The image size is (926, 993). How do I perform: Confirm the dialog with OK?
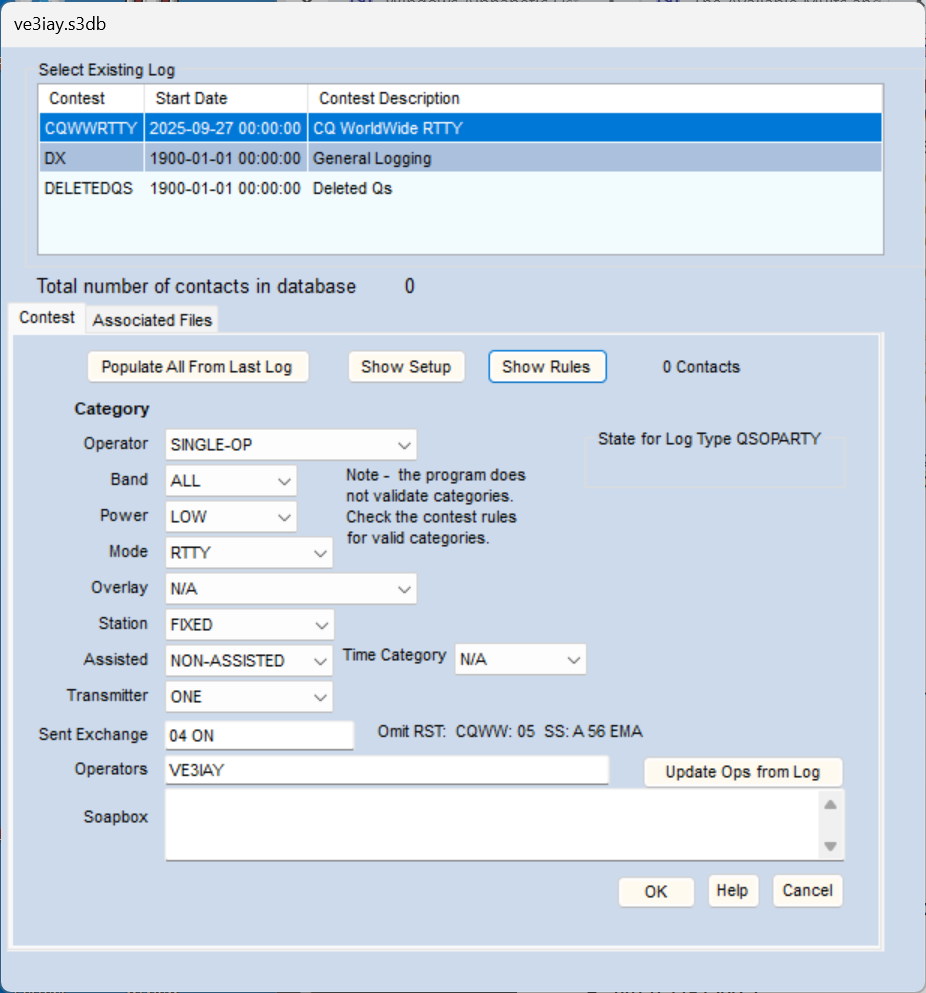coord(655,892)
